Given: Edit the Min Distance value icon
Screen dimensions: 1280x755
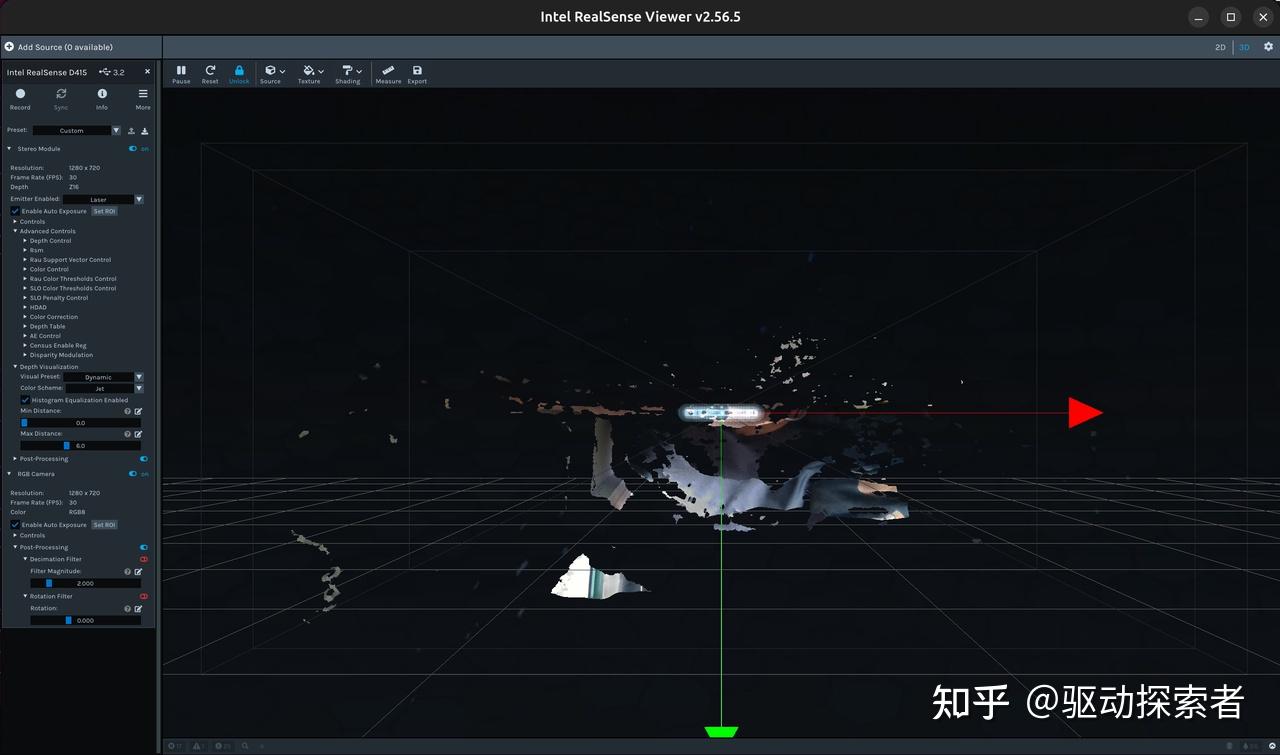Looking at the screenshot, I should [x=138, y=411].
